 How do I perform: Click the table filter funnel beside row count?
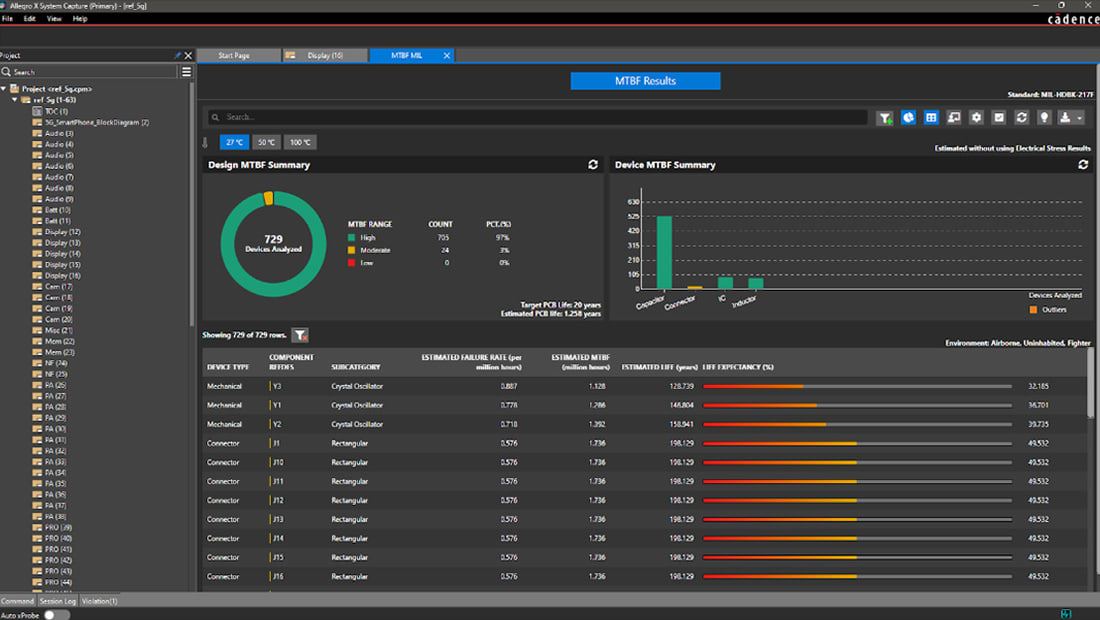(x=300, y=335)
